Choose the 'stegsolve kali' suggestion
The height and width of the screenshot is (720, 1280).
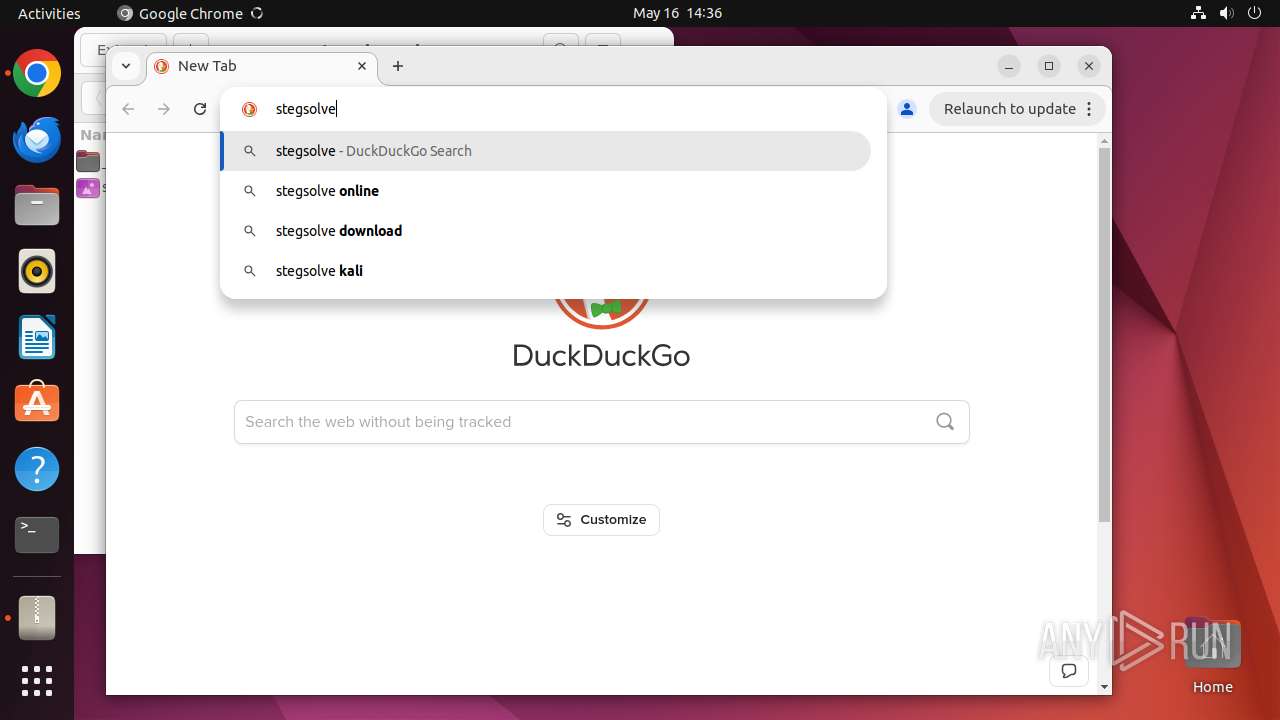coord(546,271)
